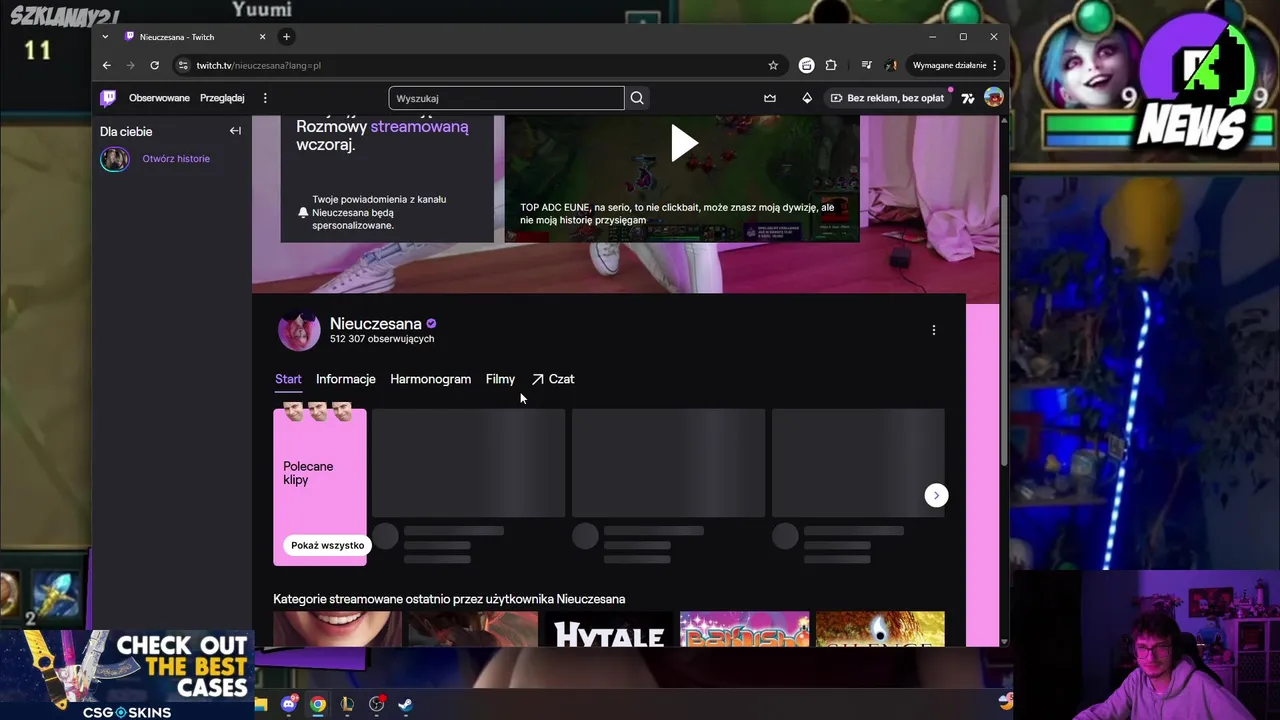This screenshot has width=1280, height=720.
Task: Click the browser forward arrow
Action: click(131, 65)
